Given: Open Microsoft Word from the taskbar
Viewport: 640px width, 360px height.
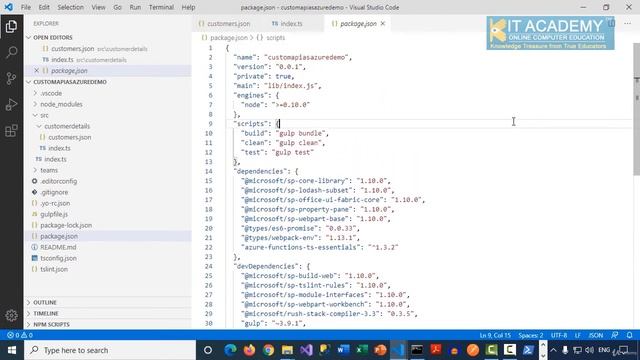Looking at the screenshot, I should tap(343, 350).
